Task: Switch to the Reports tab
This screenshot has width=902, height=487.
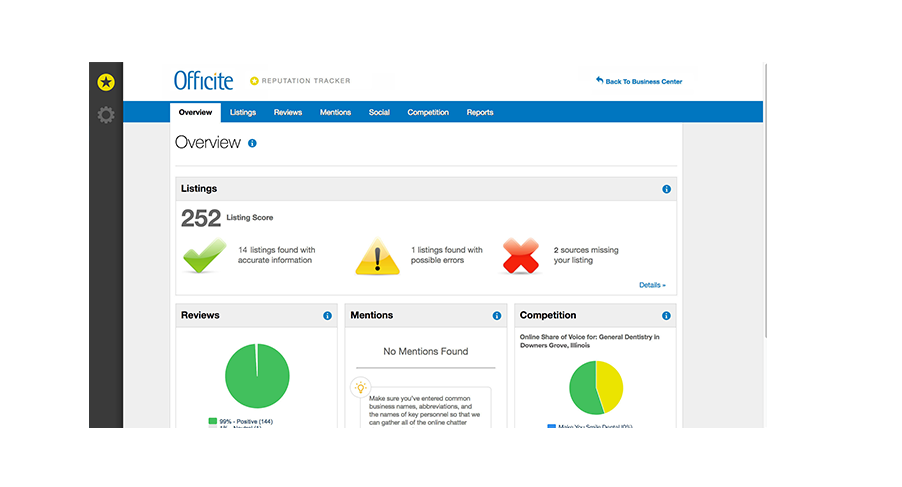Action: point(480,112)
